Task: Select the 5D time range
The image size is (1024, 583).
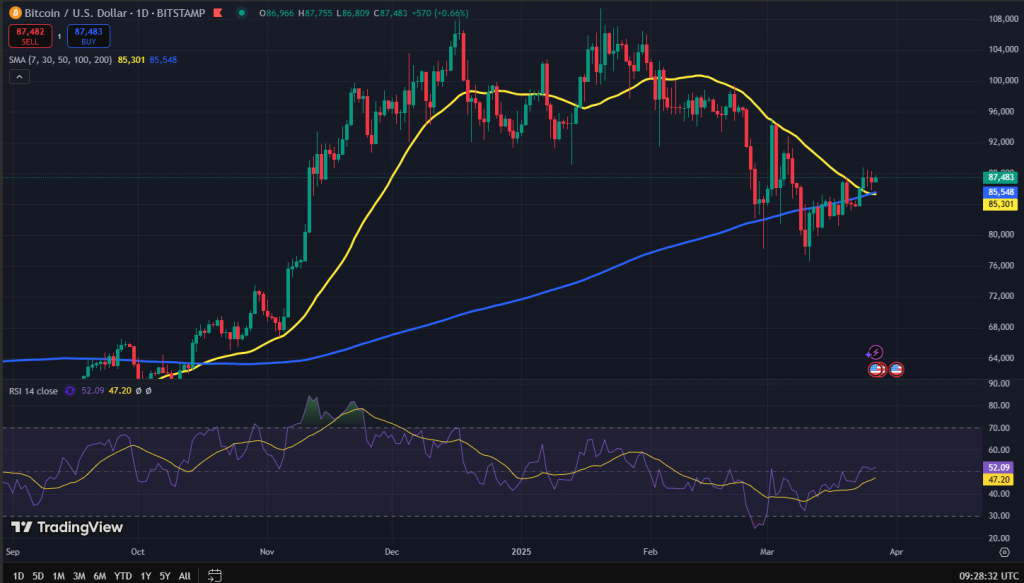Action: click(x=38, y=576)
